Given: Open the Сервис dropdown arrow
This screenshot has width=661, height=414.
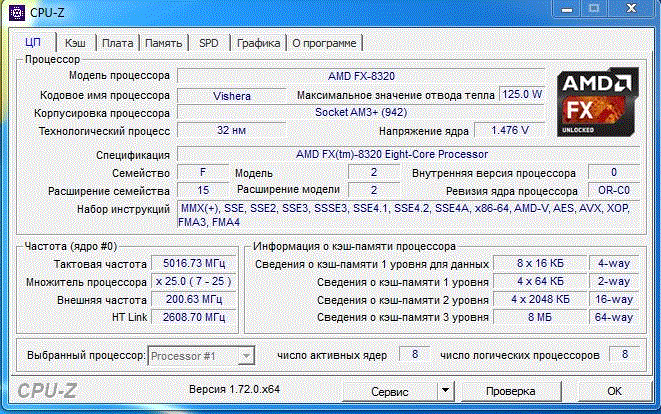Looking at the screenshot, I should [x=445, y=391].
